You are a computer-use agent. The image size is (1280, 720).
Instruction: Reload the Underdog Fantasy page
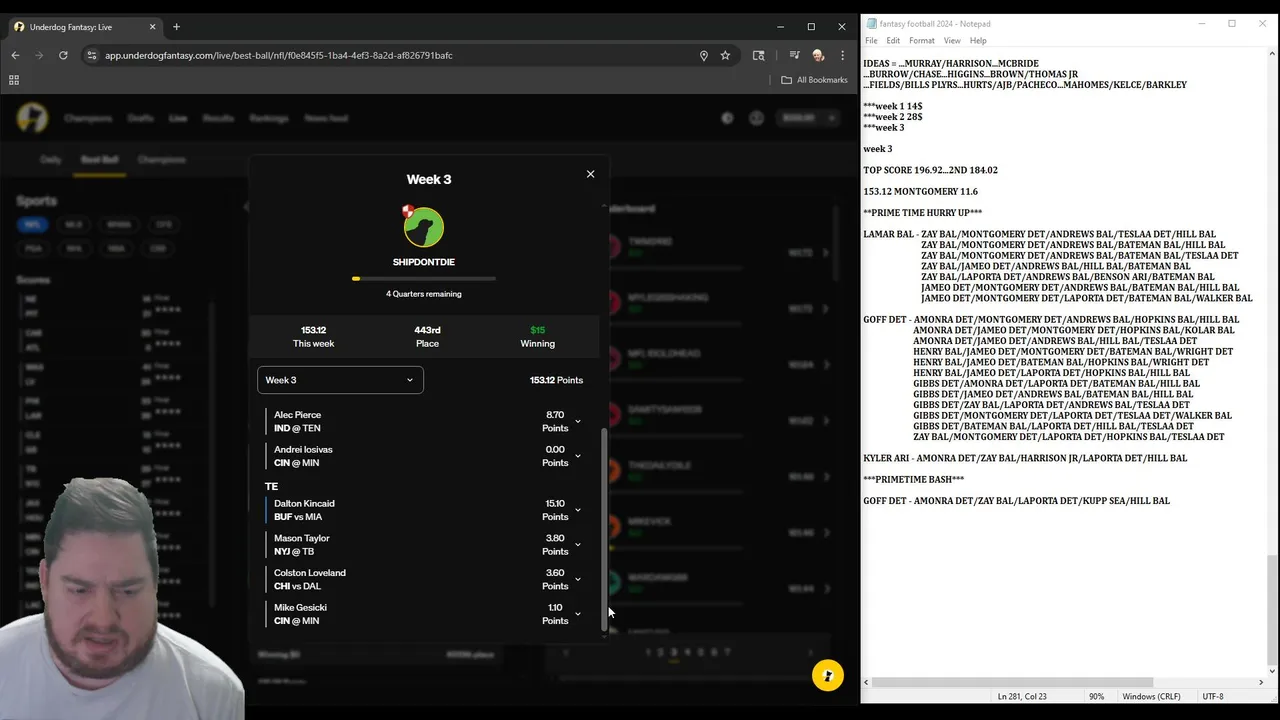63,55
